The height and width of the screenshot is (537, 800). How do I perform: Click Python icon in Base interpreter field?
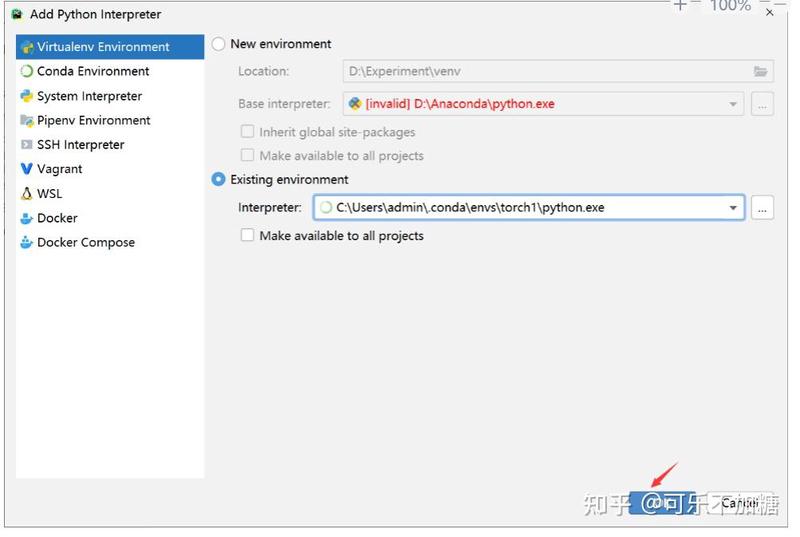click(x=355, y=104)
